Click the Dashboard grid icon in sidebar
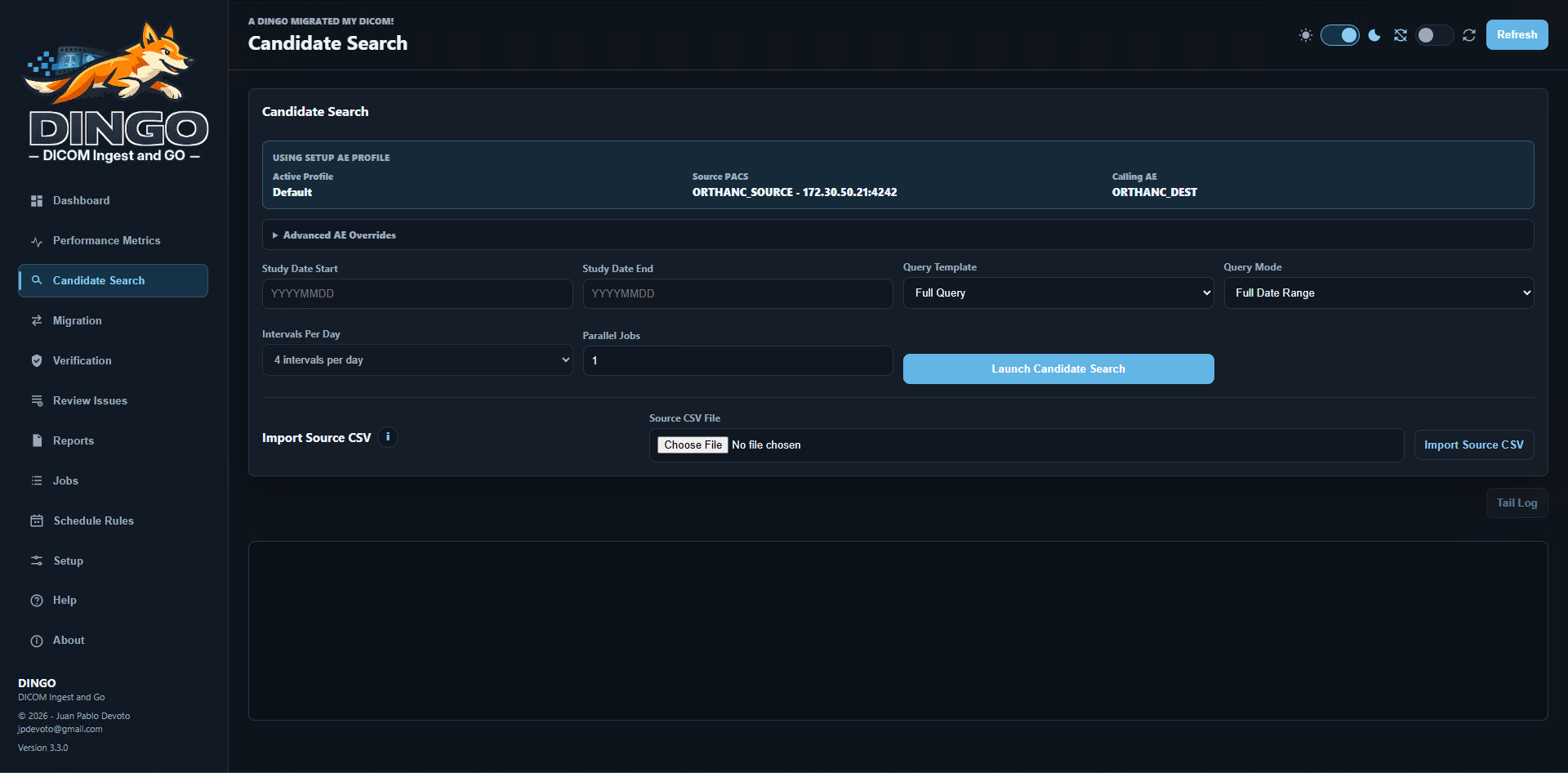 (37, 201)
